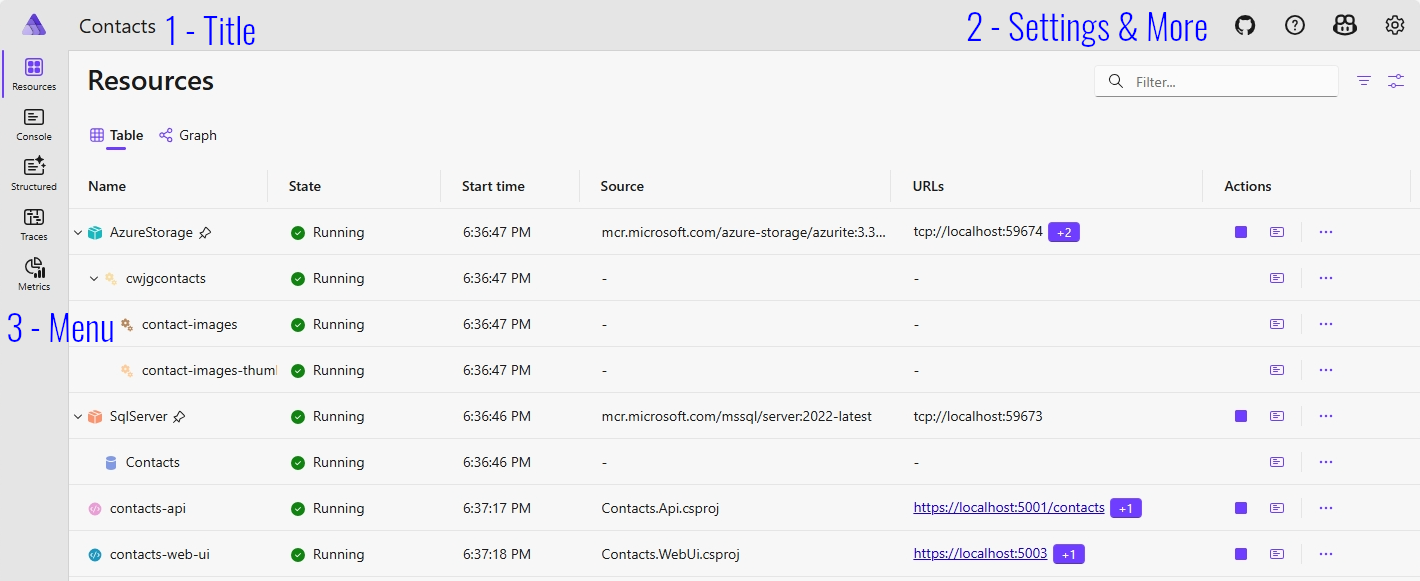Open more actions for contact-images-thumbnails row
The width and height of the screenshot is (1420, 581).
pos(1326,370)
